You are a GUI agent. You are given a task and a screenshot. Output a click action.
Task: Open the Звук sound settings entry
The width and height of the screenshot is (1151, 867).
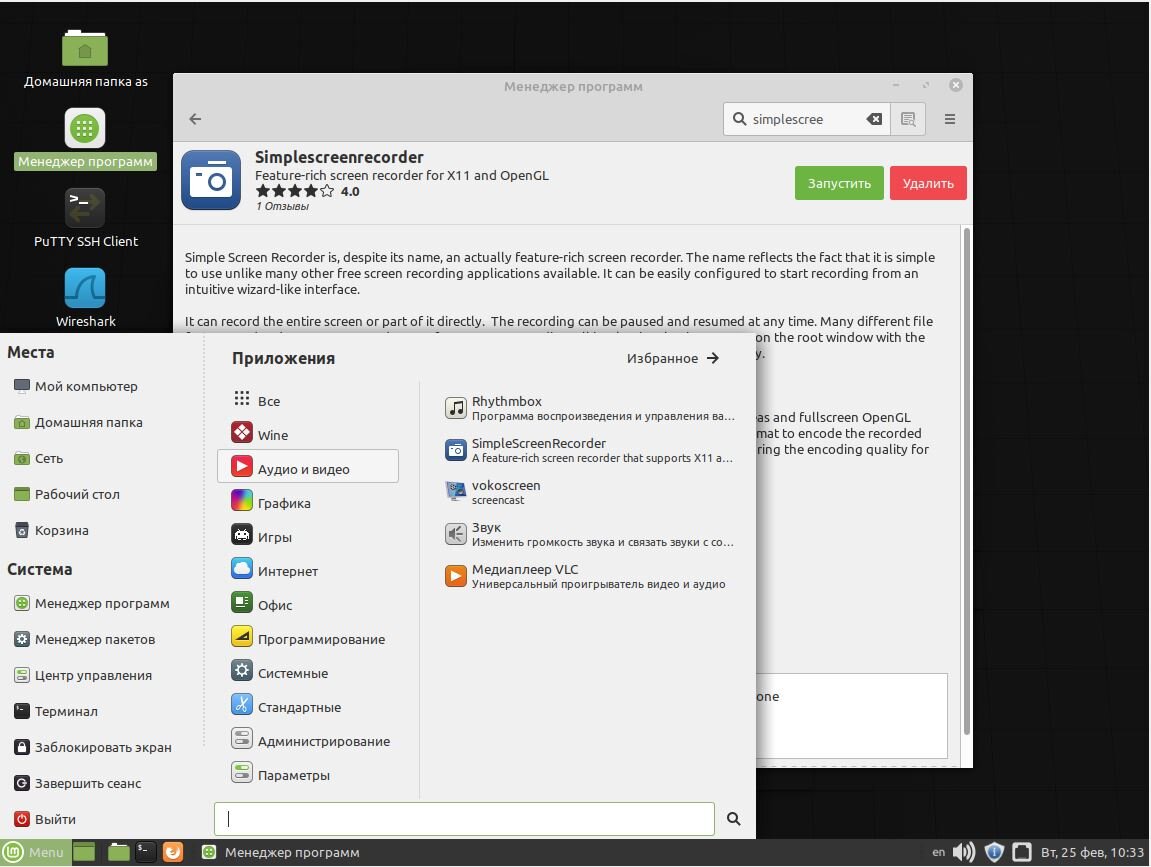tap(589, 534)
